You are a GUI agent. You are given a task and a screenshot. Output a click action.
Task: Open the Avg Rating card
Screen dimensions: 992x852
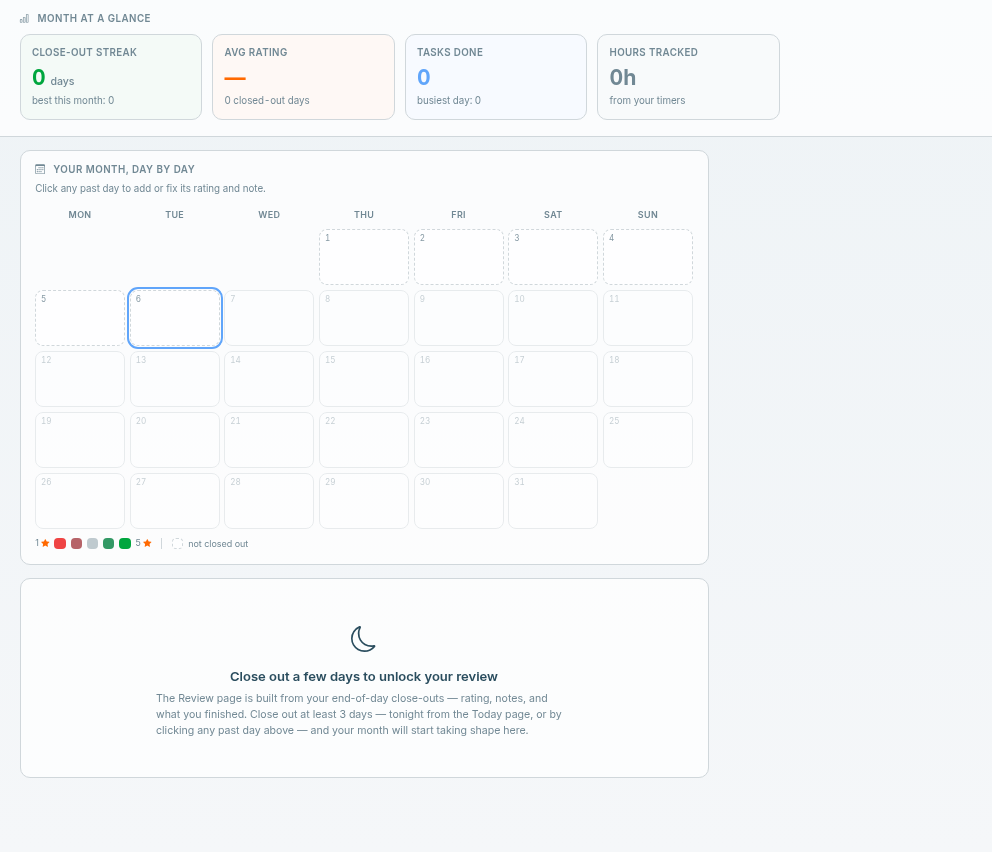pos(304,77)
